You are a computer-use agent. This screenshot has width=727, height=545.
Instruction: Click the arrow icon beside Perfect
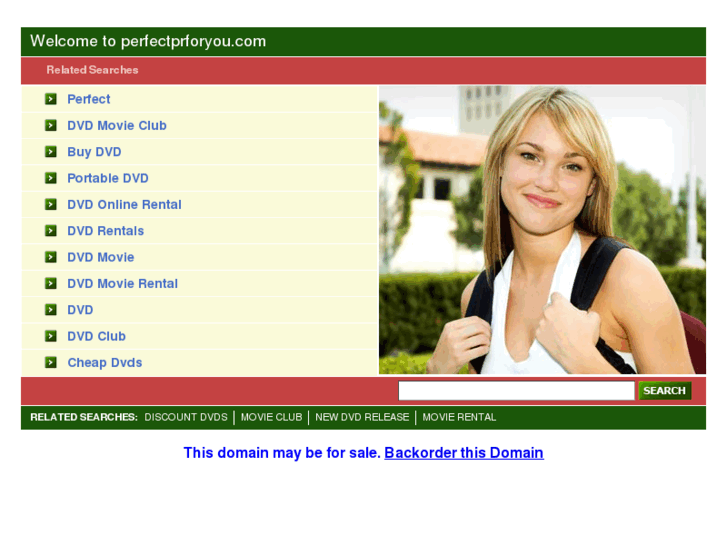tap(51, 99)
